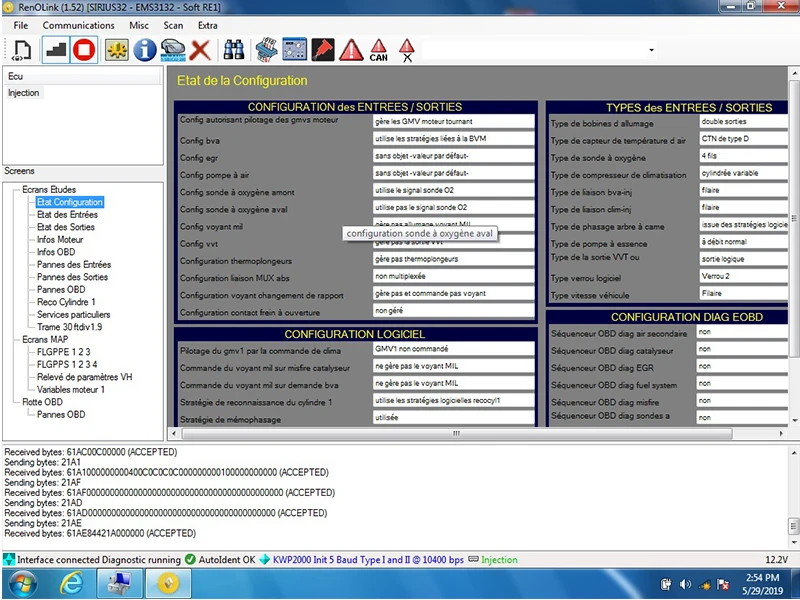Stop the running diagnostic with the red stop icon

pos(84,50)
